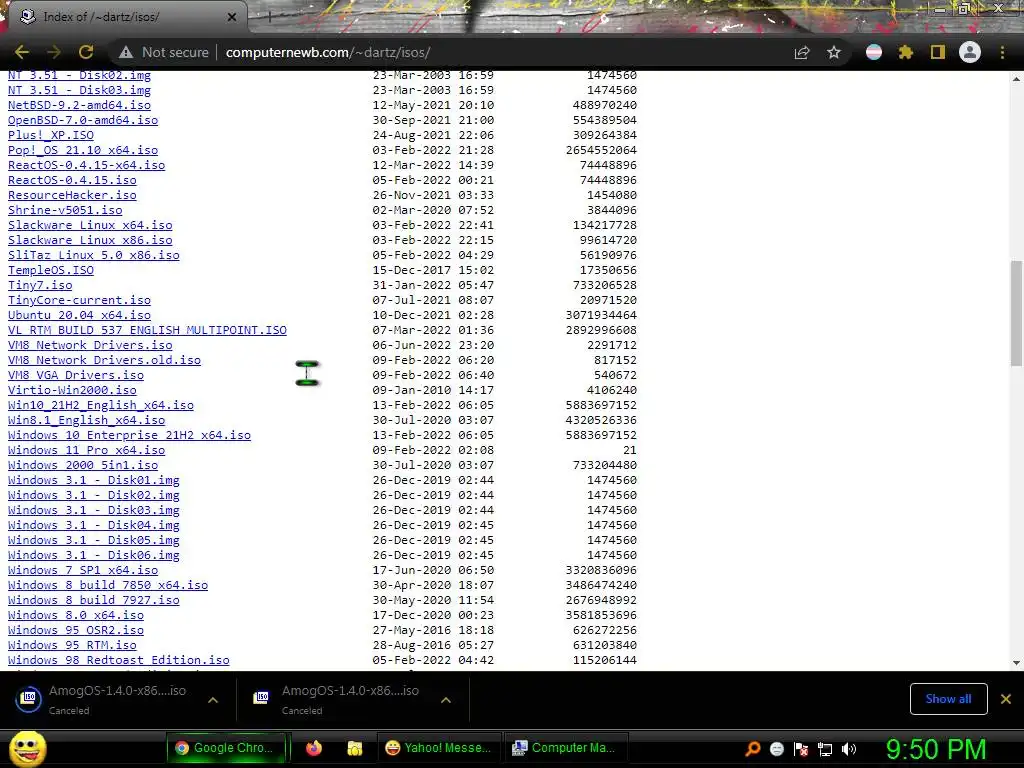Download Win8.1_English_x64.iso

(x=86, y=421)
